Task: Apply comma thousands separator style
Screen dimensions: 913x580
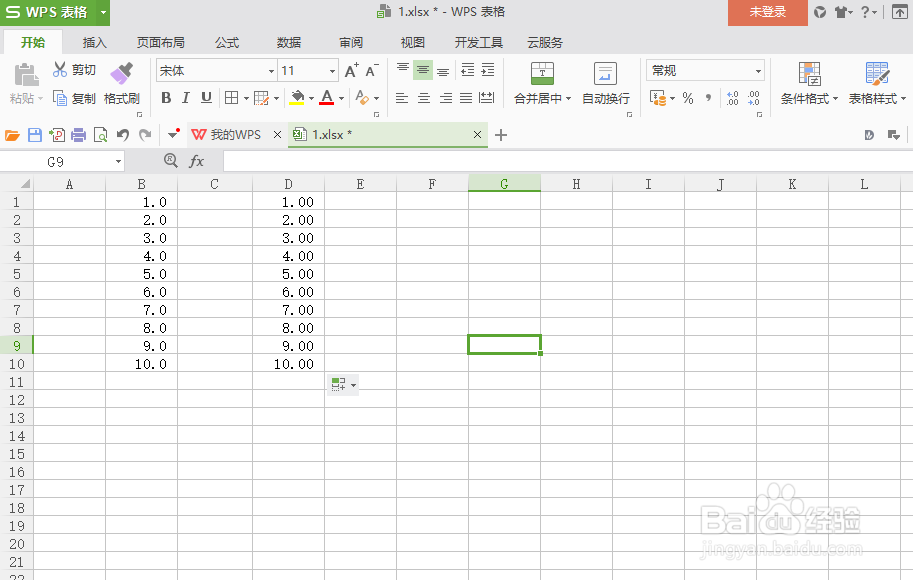Action: click(x=709, y=98)
